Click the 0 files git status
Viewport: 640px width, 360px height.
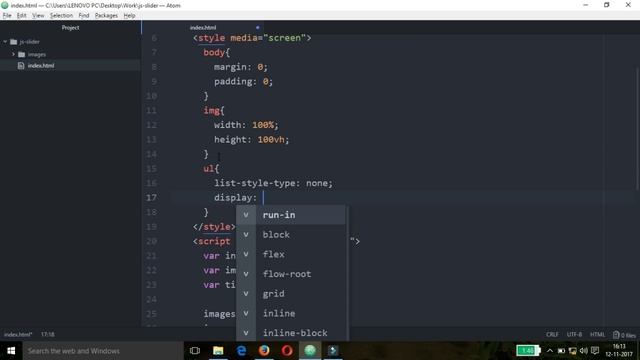[x=624, y=335]
